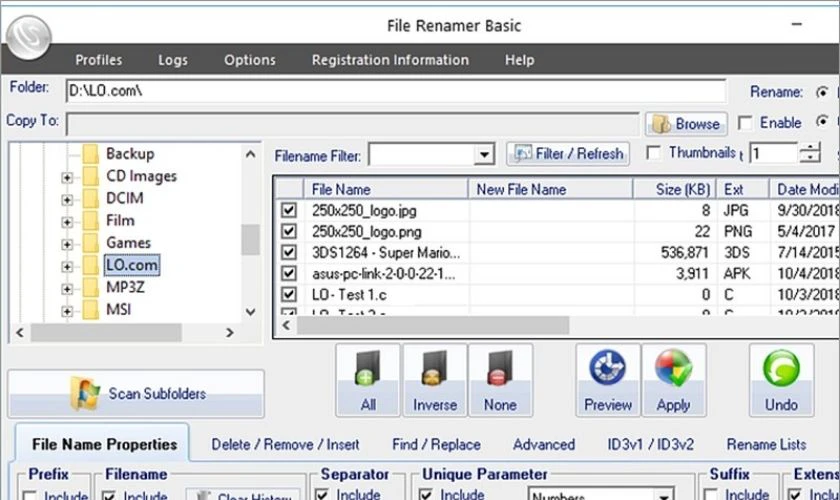Click the Preview icon button
This screenshot has width=840, height=500.
click(x=608, y=379)
